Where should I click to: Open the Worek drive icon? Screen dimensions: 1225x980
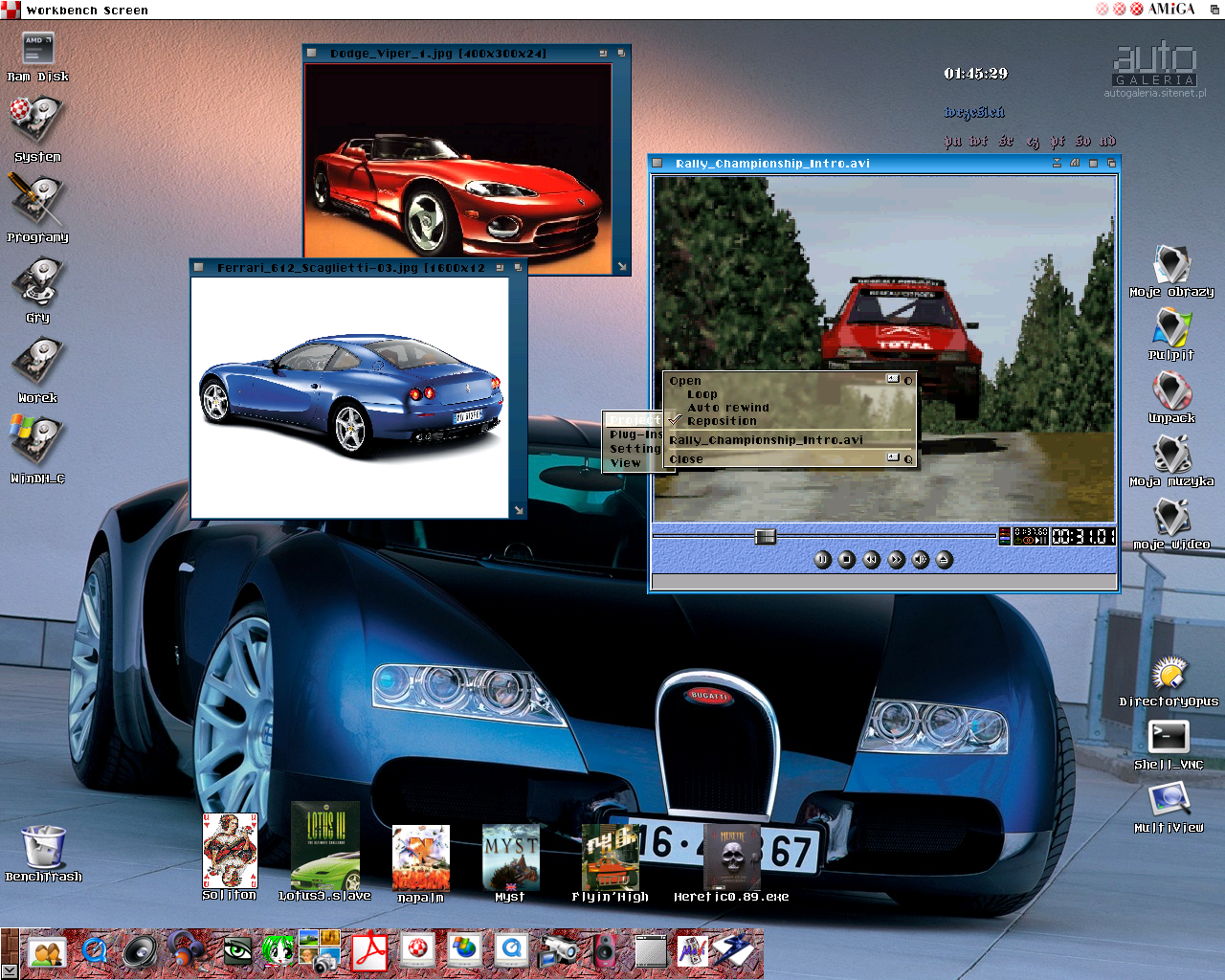pyautogui.click(x=36, y=363)
